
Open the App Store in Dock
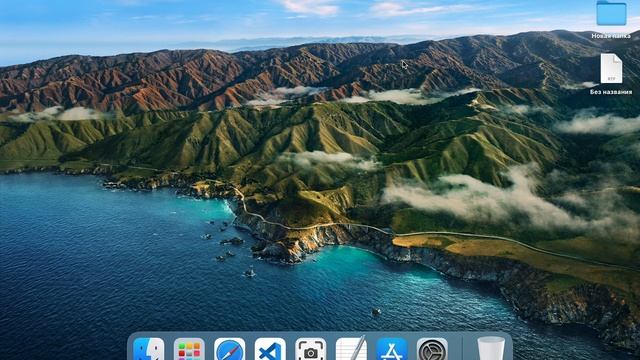(391, 349)
